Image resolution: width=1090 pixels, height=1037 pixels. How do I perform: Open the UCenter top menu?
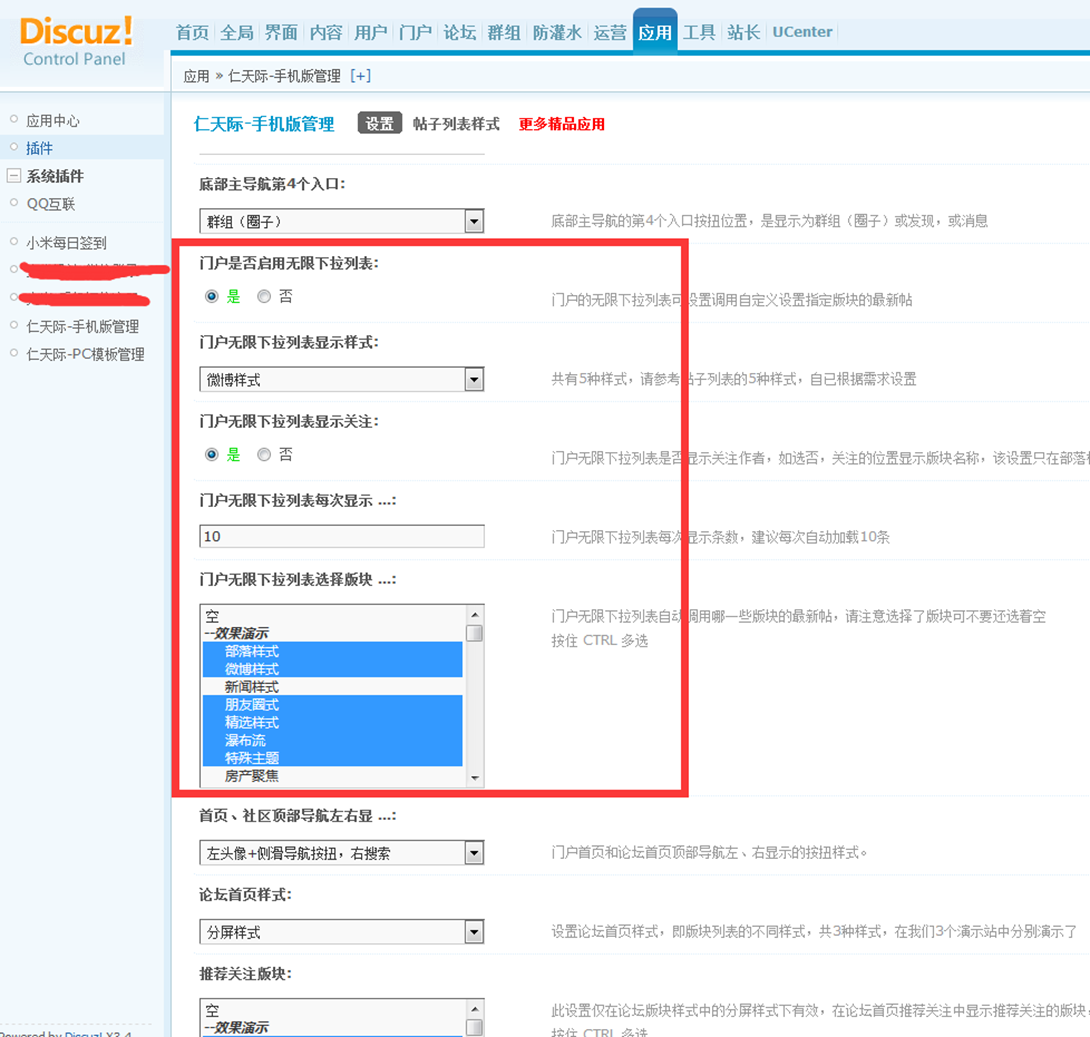802,32
